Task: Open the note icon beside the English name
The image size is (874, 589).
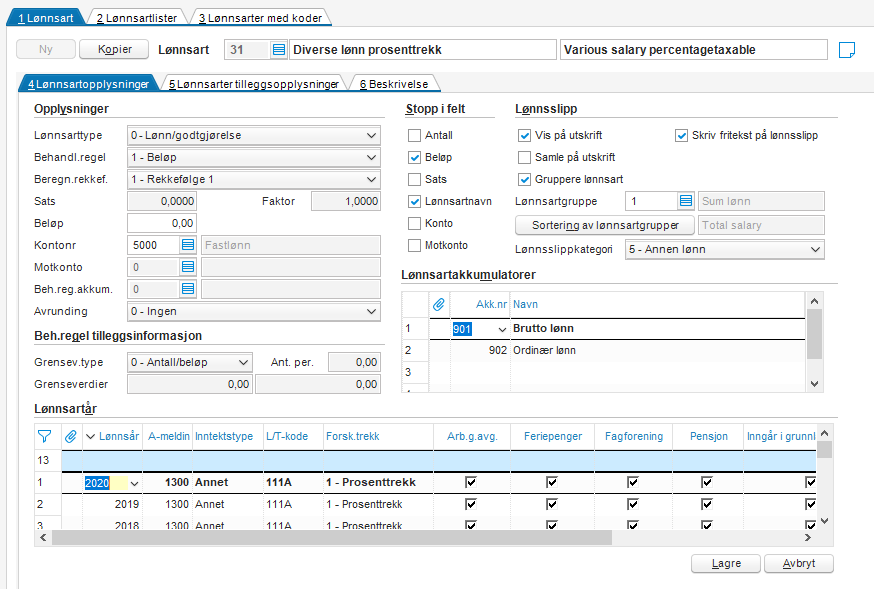Action: point(847,50)
